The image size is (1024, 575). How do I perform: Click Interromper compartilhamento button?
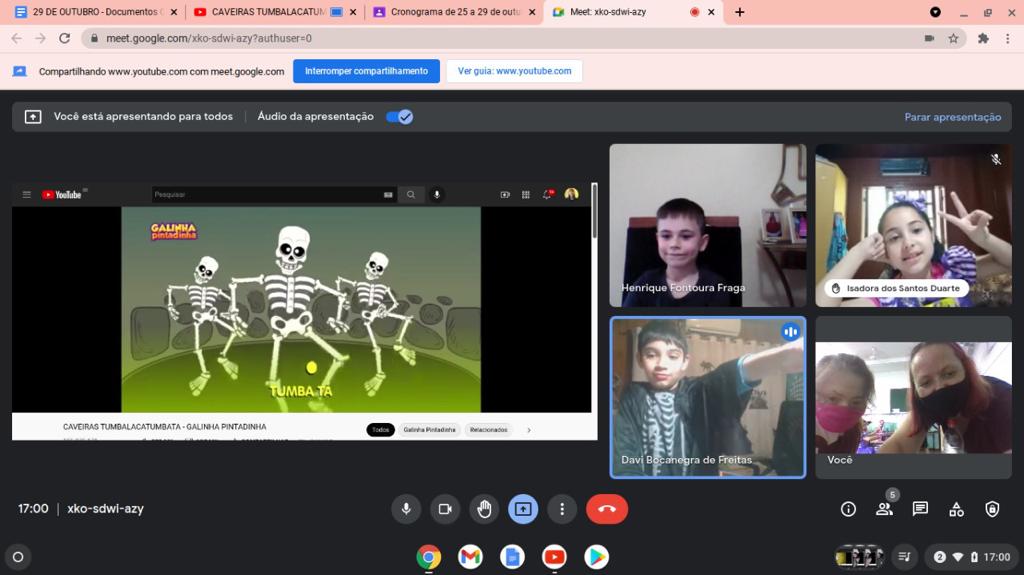click(366, 71)
